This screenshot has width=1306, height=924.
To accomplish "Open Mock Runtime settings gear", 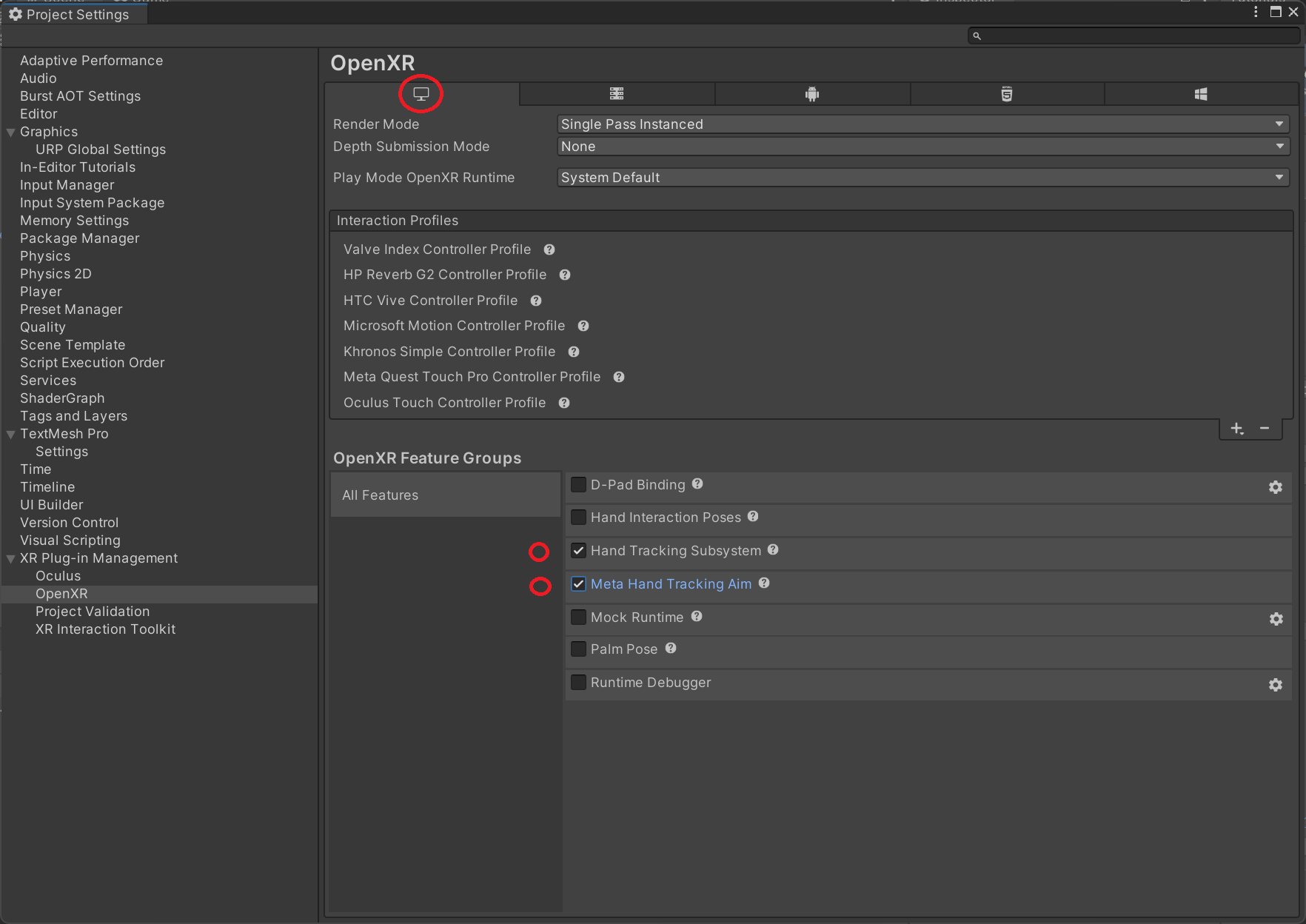I will tap(1275, 619).
